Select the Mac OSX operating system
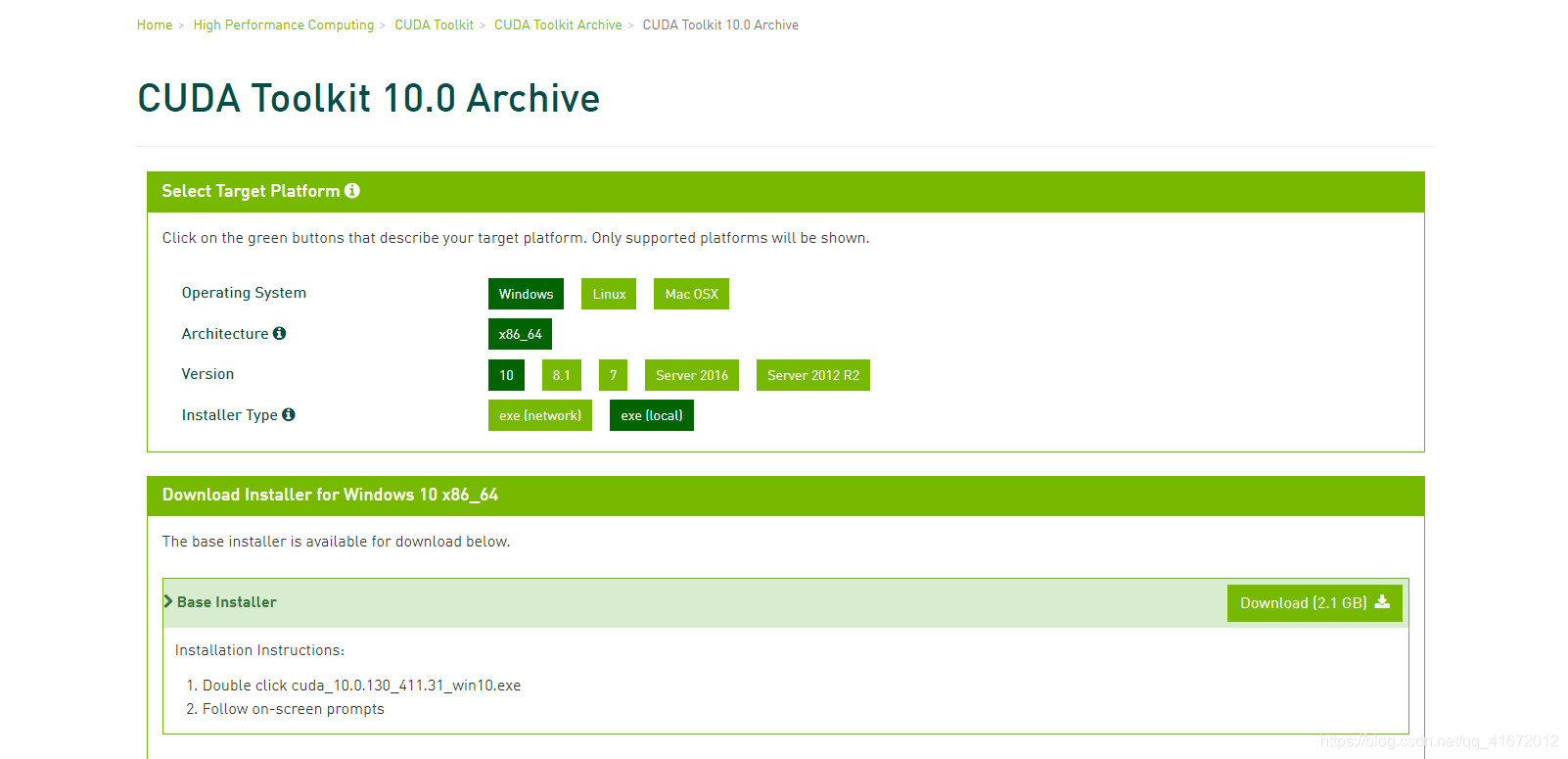The width and height of the screenshot is (1568, 759). point(691,294)
